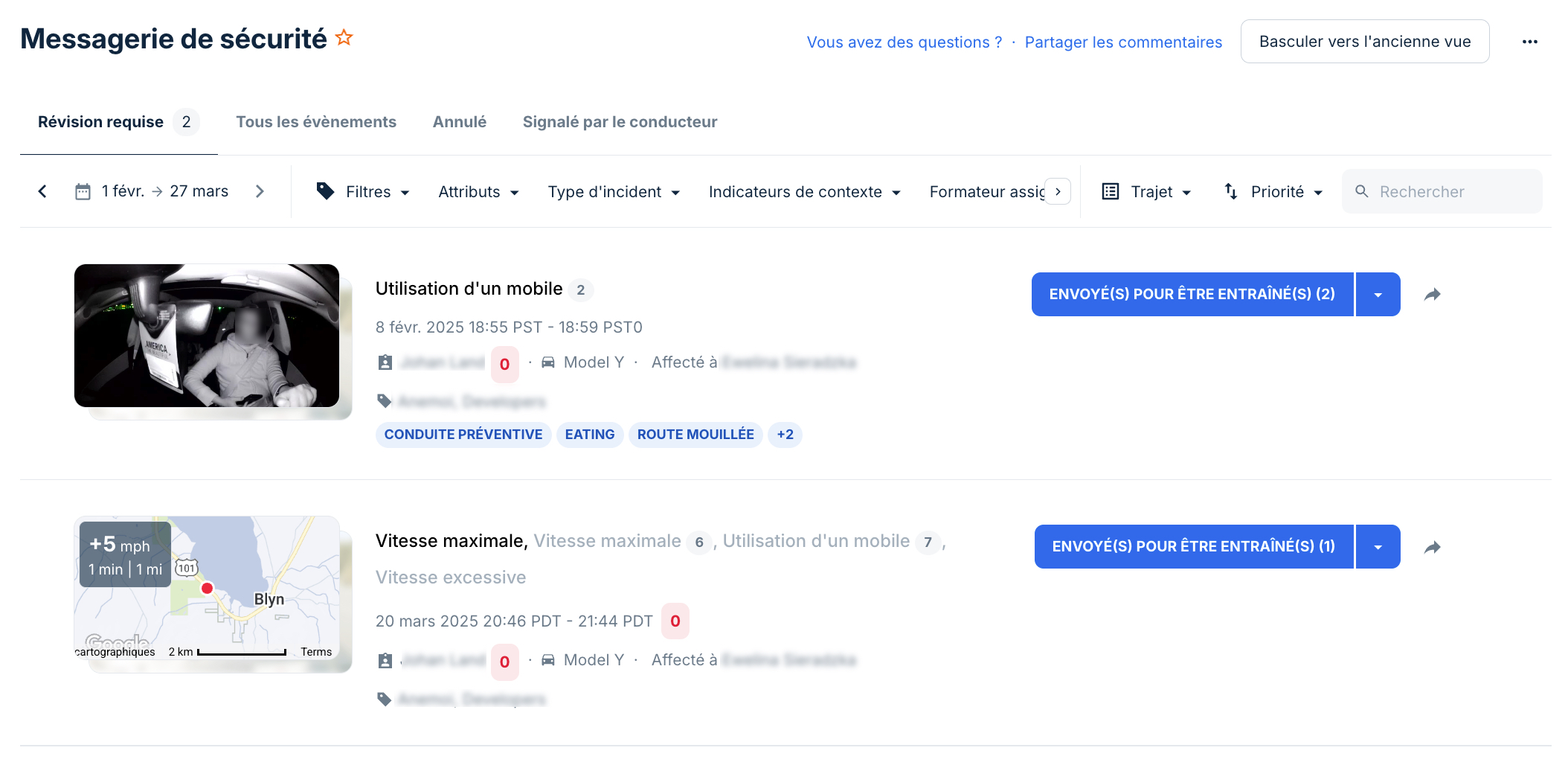The width and height of the screenshot is (1568, 768).
Task: Open the Partager les commentaires link
Action: [x=1122, y=42]
